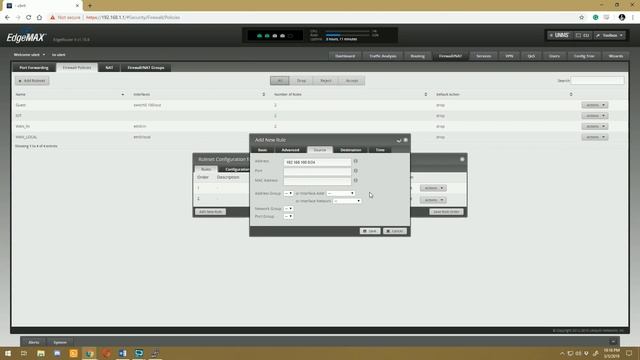Open the VPN section
The image size is (640, 360).
point(509,56)
